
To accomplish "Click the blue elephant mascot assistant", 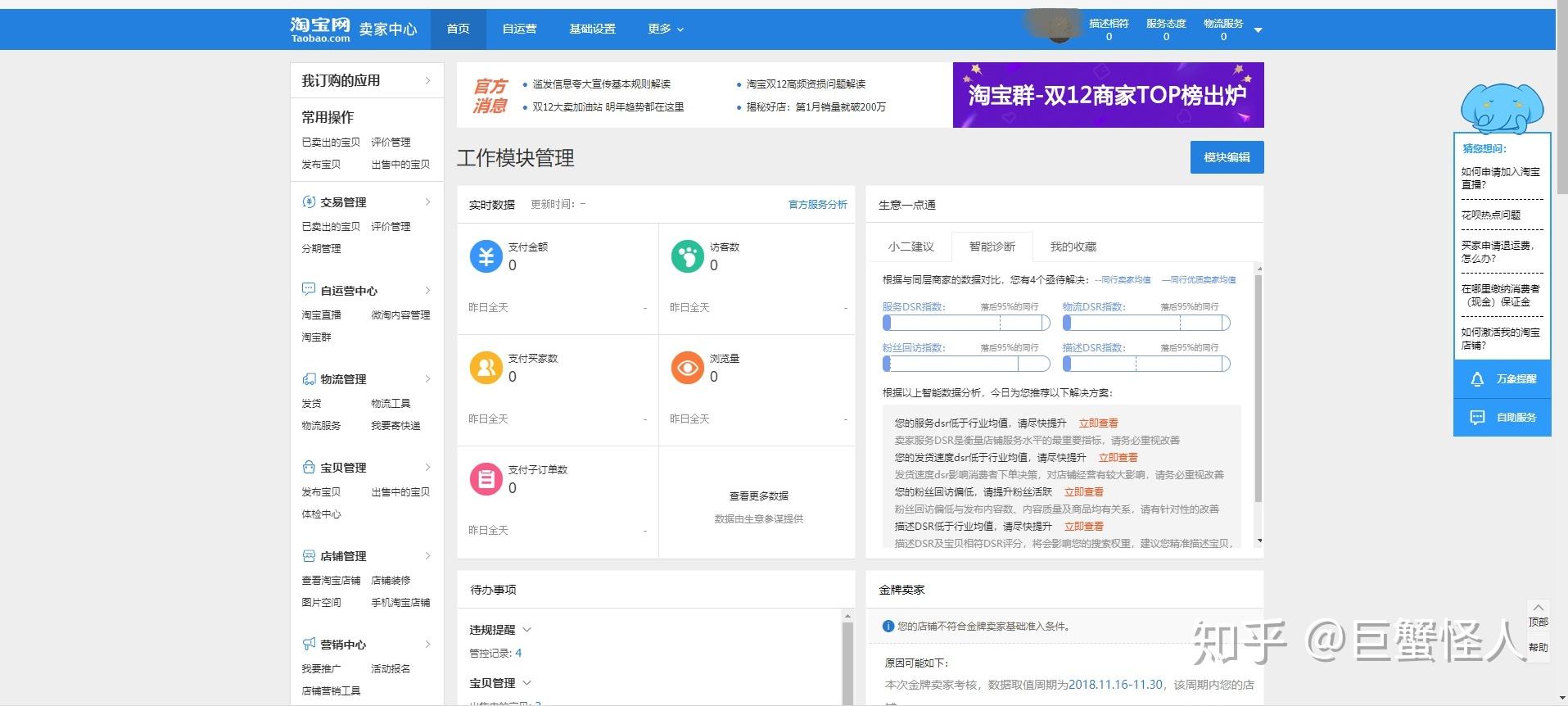I will pyautogui.click(x=1502, y=107).
